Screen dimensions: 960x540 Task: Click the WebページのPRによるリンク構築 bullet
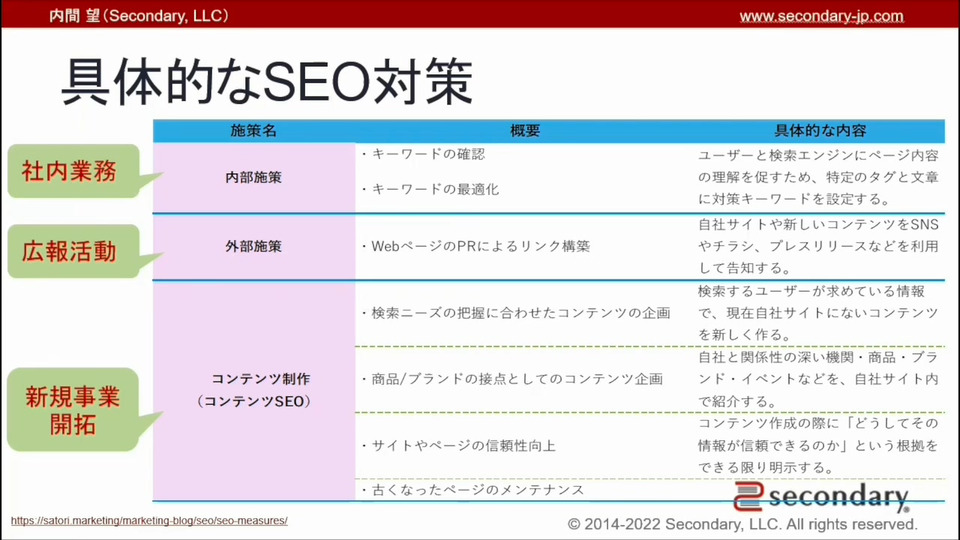click(475, 246)
